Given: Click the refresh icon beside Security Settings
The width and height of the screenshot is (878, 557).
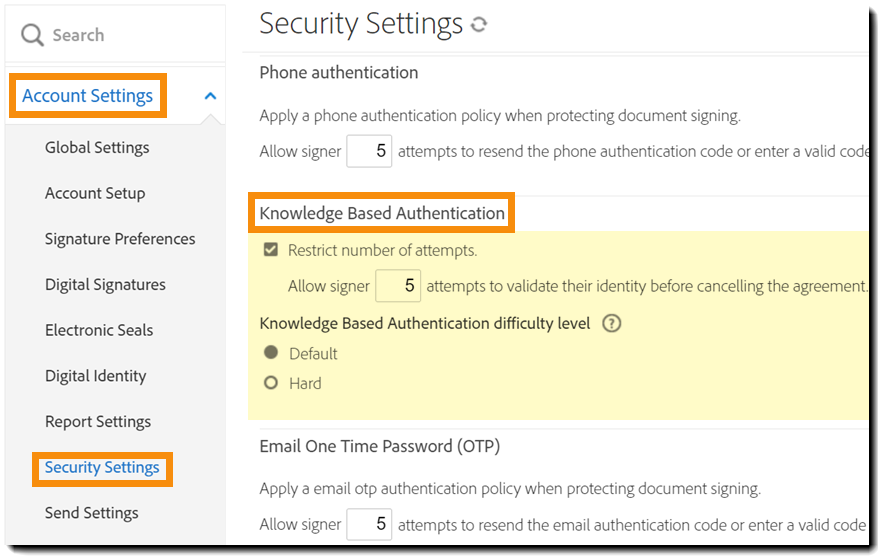Looking at the screenshot, I should point(479,25).
